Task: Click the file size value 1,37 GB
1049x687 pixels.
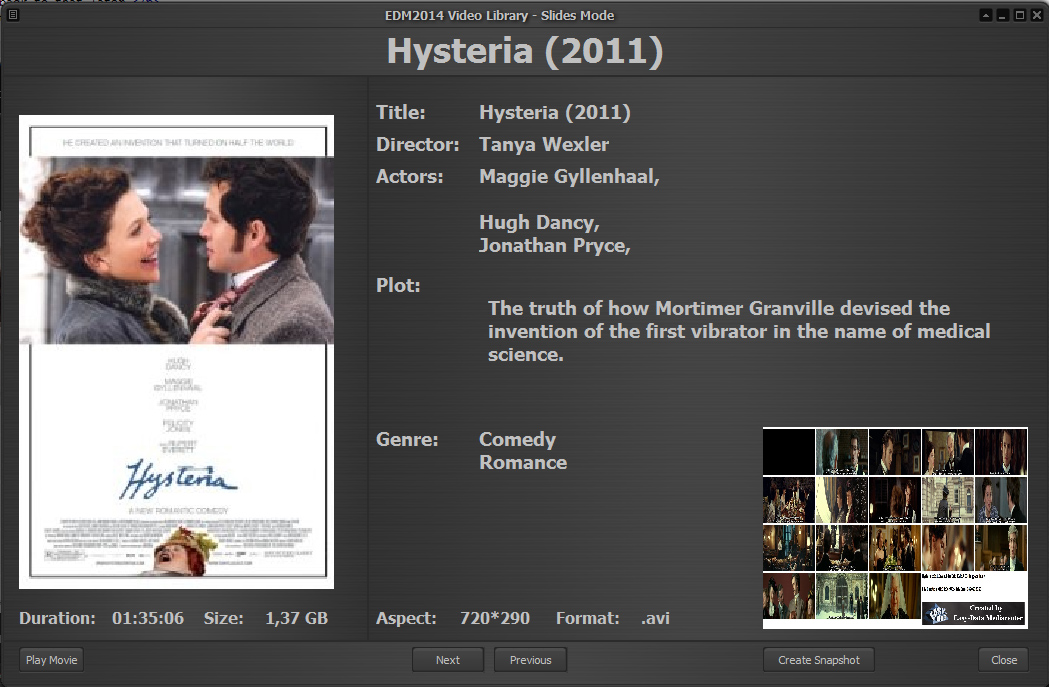Action: 296,618
